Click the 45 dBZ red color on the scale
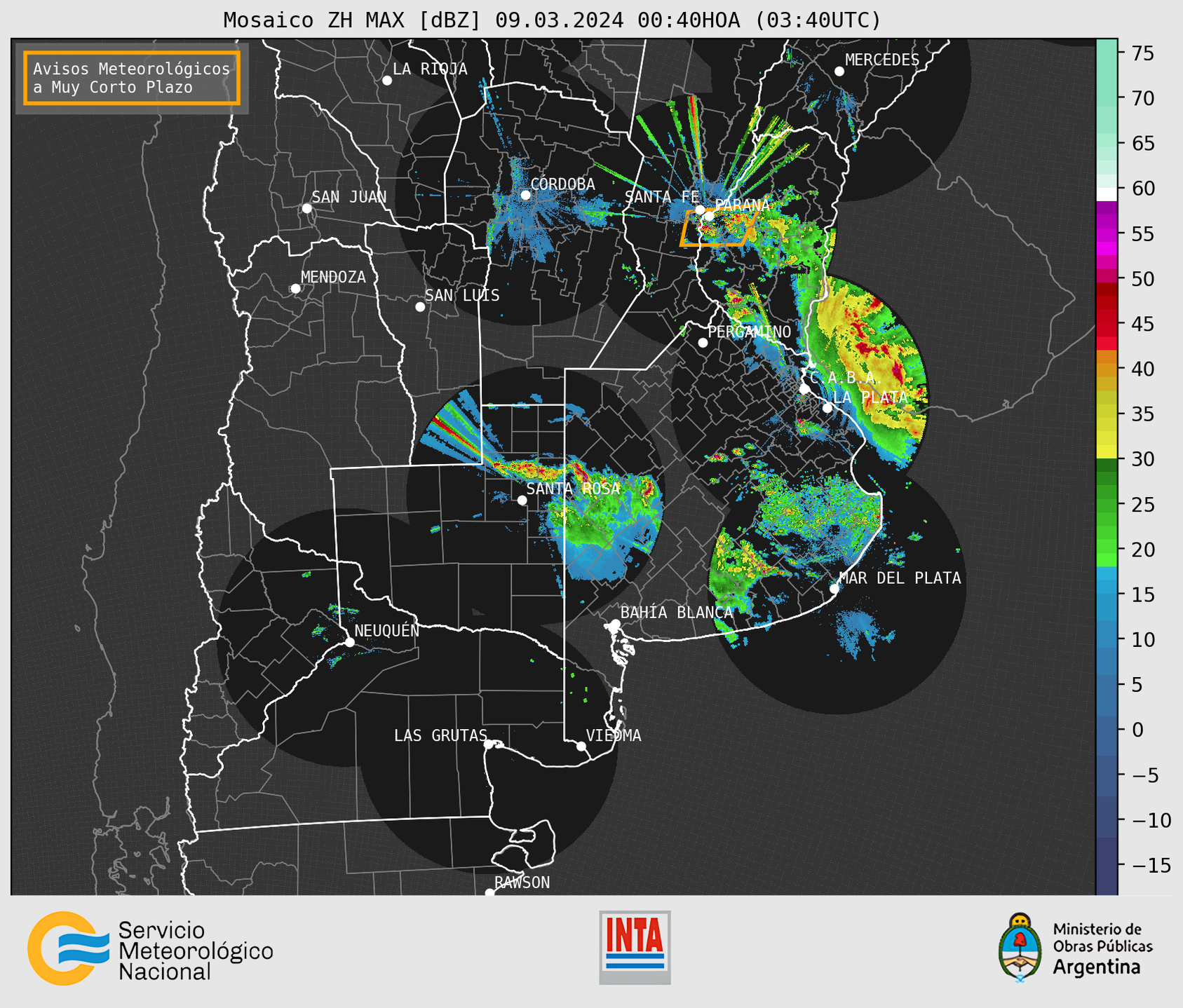 (1107, 324)
